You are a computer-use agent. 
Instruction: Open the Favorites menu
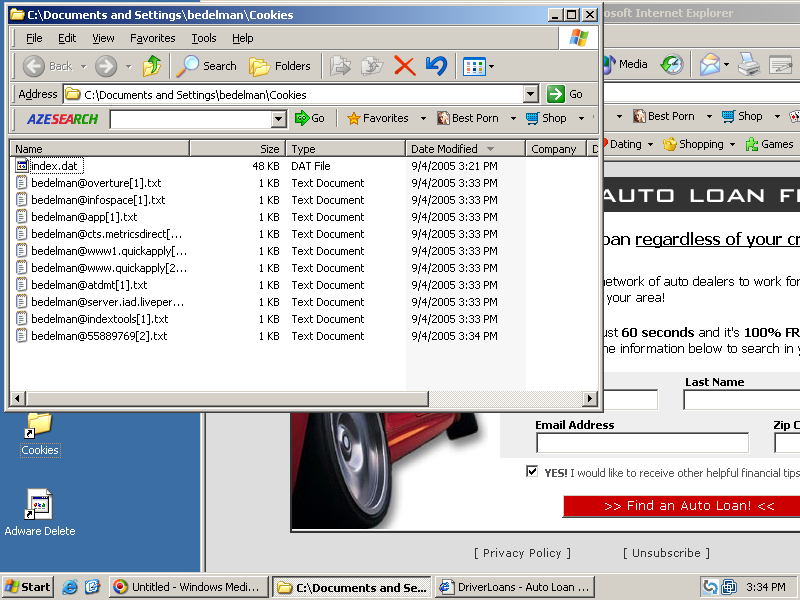point(153,38)
